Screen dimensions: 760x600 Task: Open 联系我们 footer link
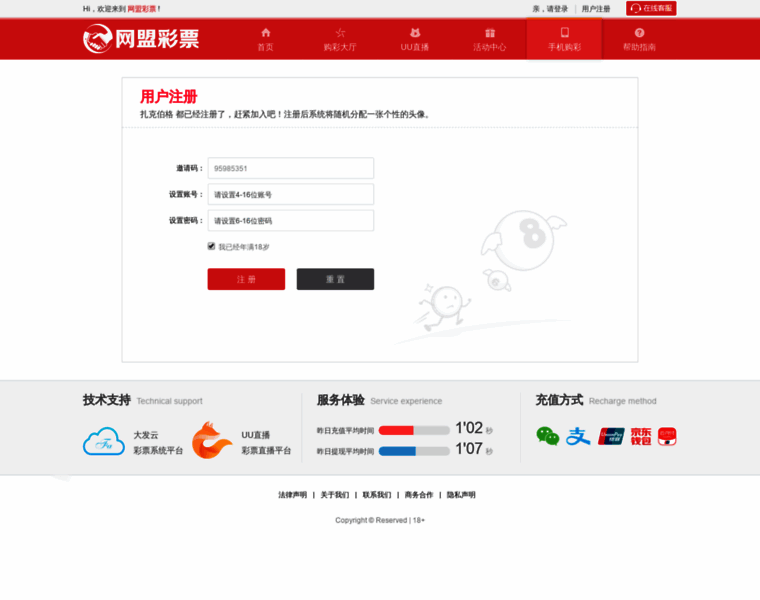[x=377, y=495]
